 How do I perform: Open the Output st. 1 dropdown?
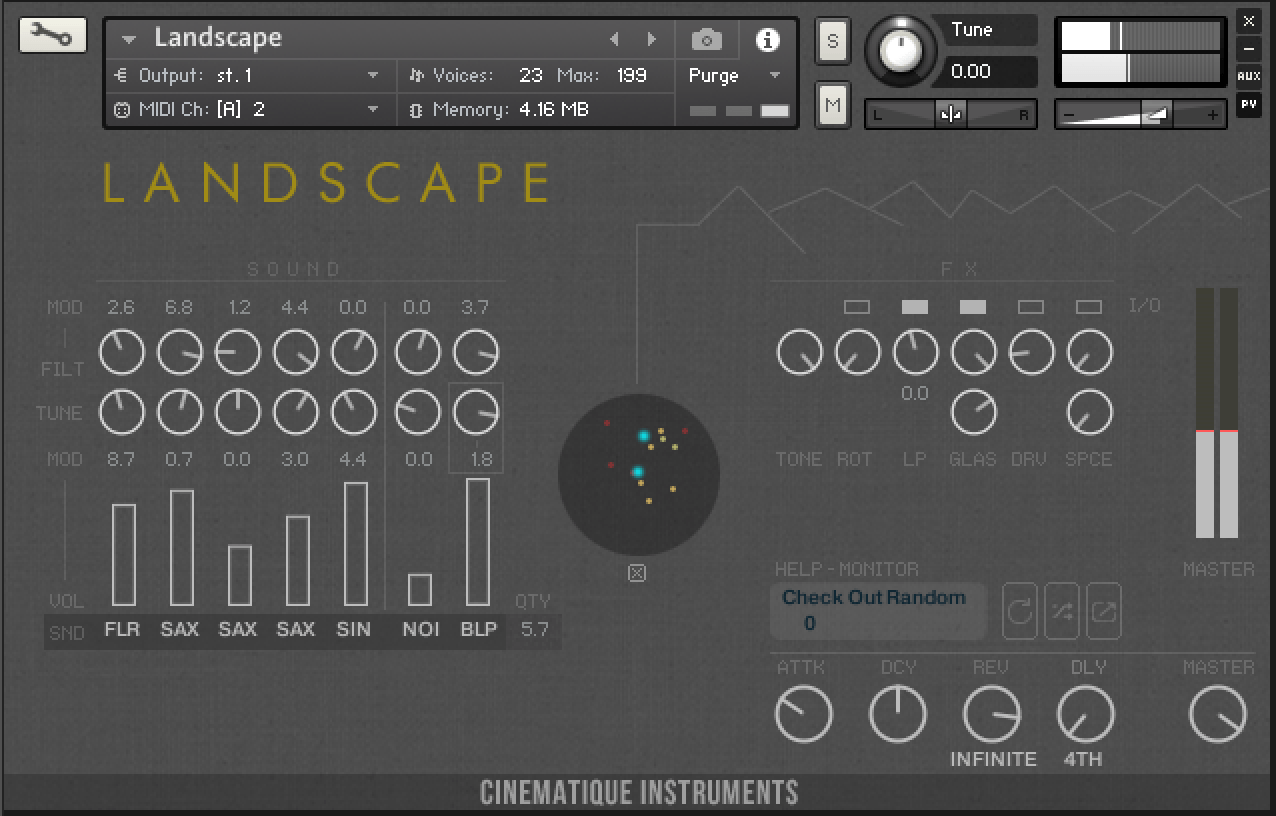coord(246,75)
